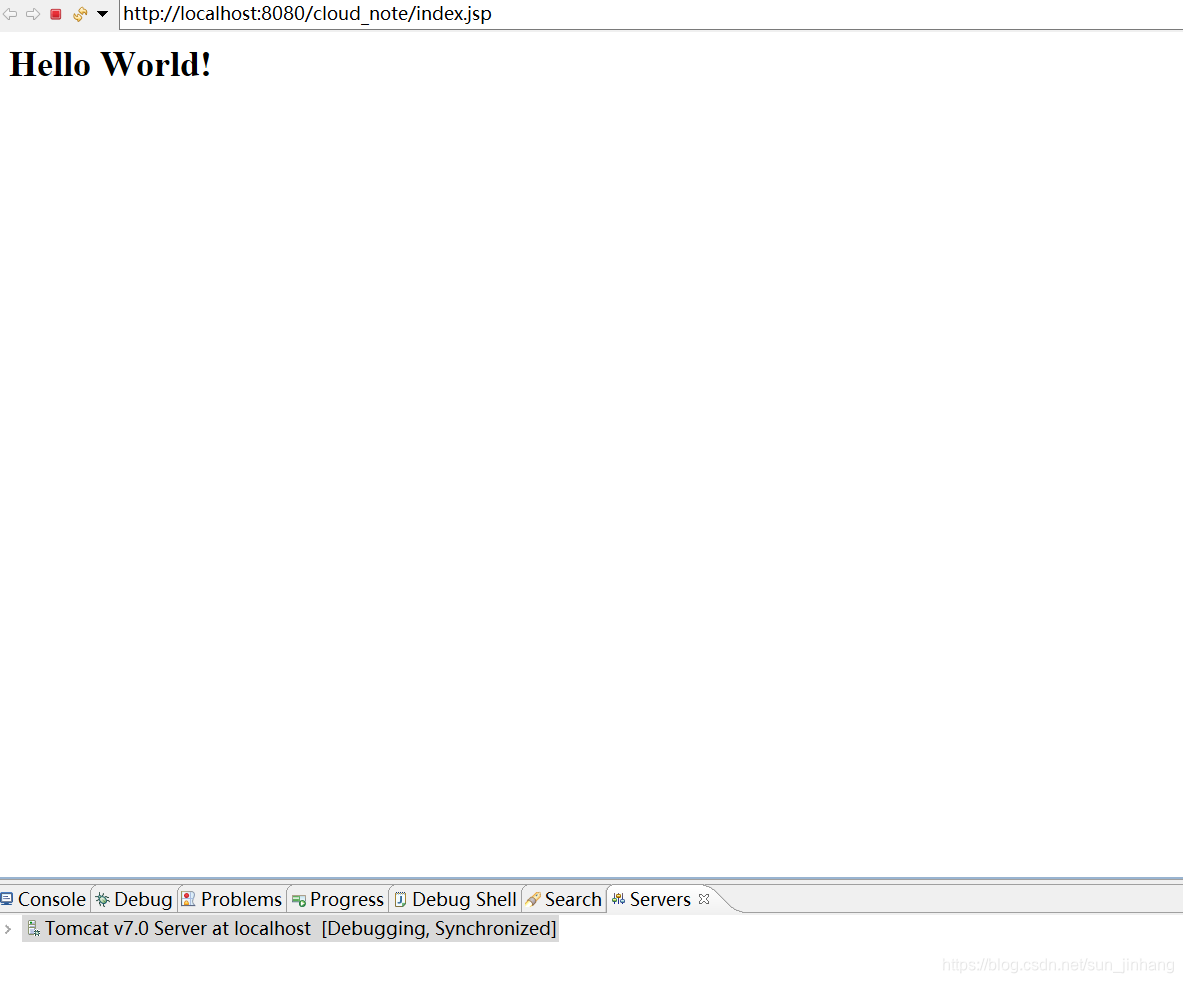1183x983 pixels.
Task: Click the Debug Shell tab icon
Action: point(401,899)
